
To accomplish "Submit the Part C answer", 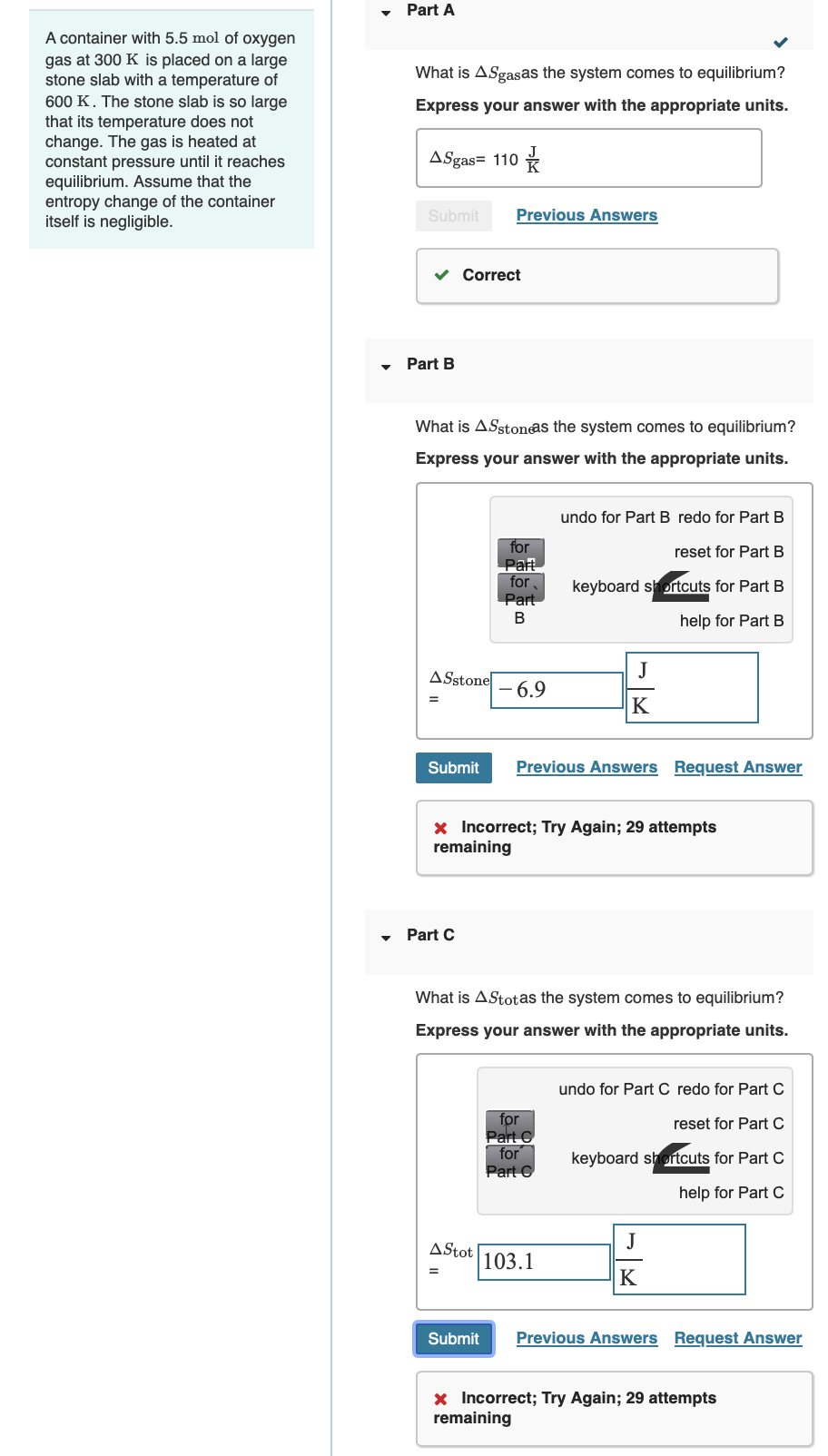I will point(453,1338).
